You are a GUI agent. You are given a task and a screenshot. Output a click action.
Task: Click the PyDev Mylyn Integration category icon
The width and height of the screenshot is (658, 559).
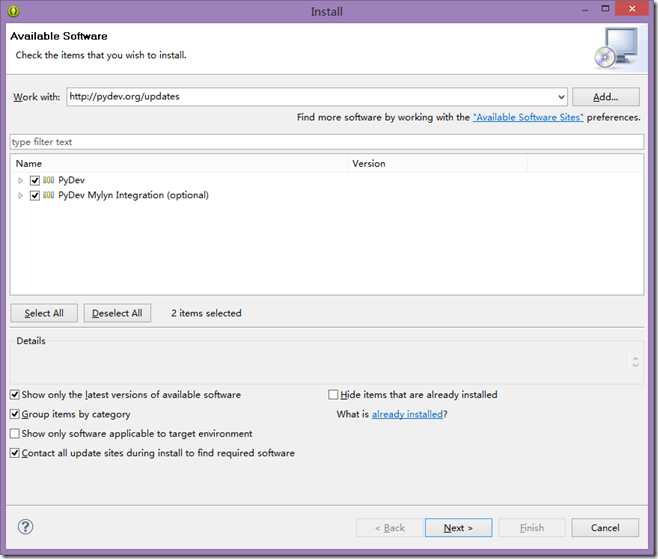[49, 195]
